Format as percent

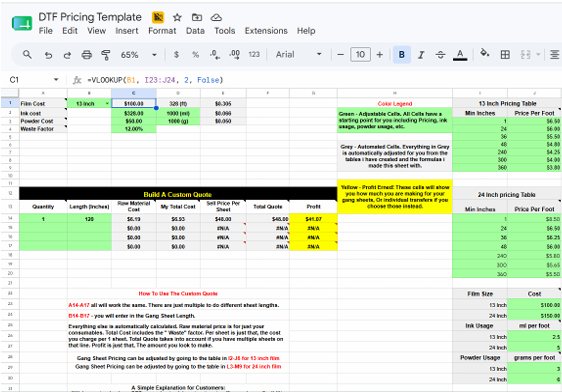point(195,54)
